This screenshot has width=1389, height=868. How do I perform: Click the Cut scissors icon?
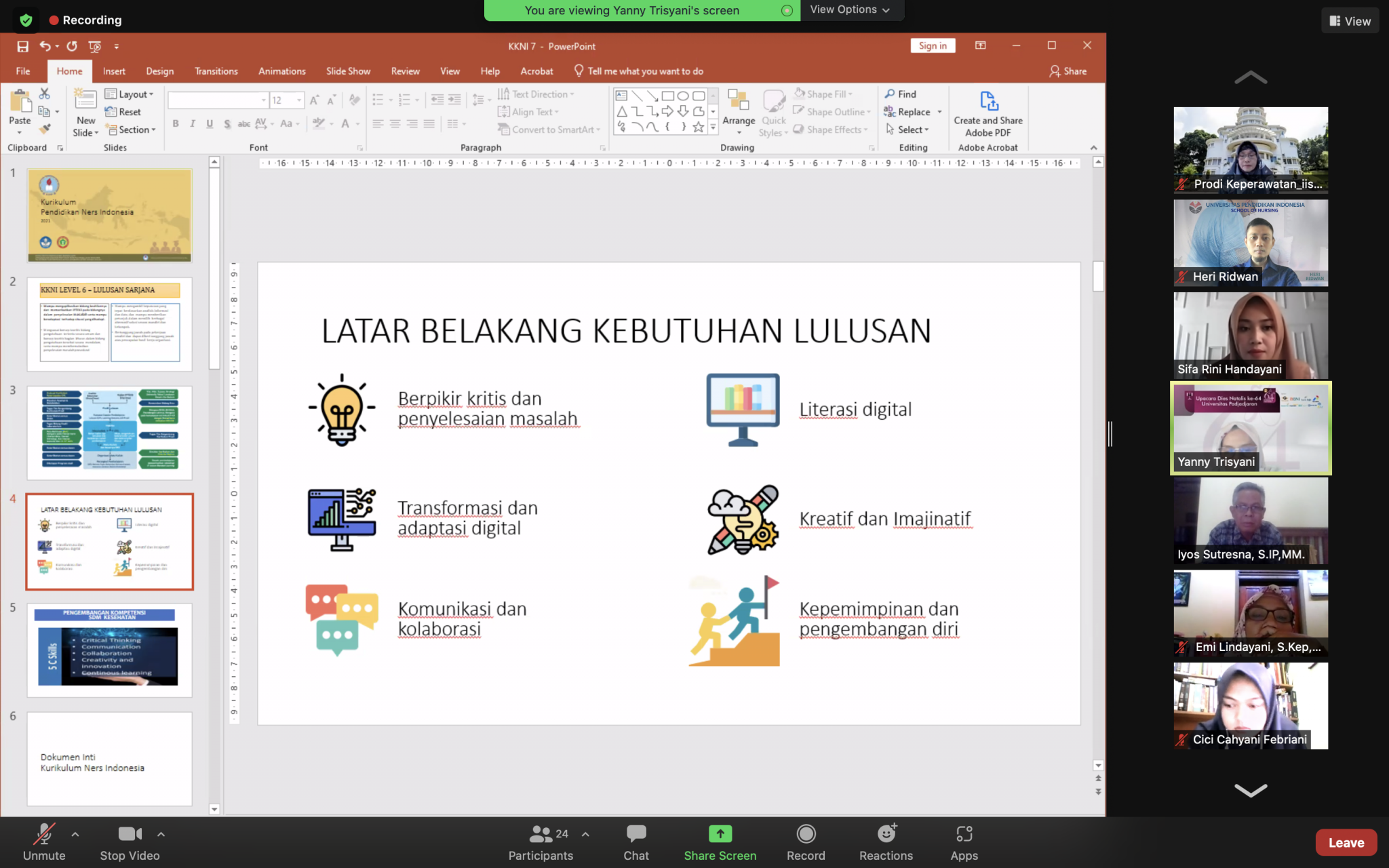click(x=45, y=94)
